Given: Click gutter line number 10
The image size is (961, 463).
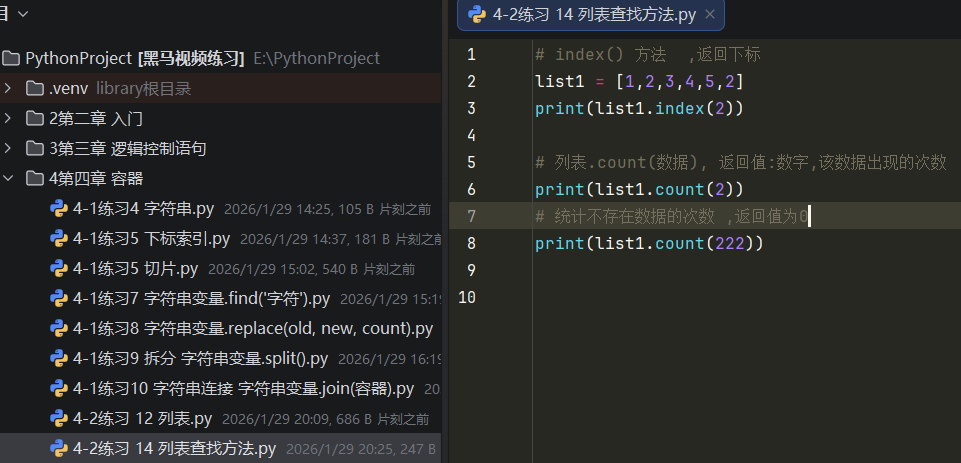Looking at the screenshot, I should pyautogui.click(x=467, y=297).
